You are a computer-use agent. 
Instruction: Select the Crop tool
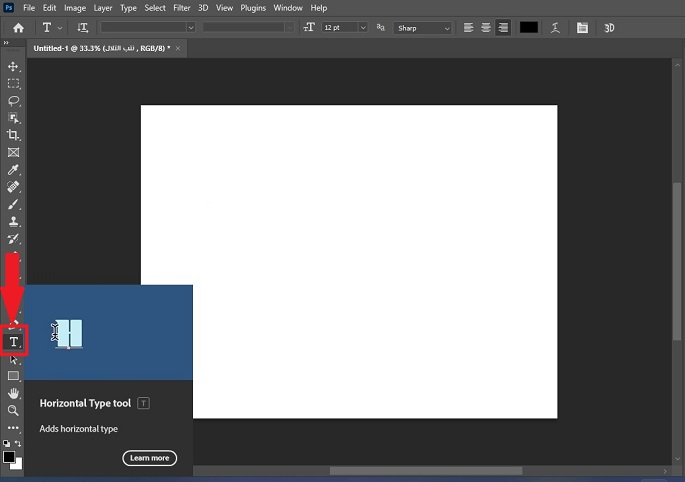pyautogui.click(x=13, y=135)
